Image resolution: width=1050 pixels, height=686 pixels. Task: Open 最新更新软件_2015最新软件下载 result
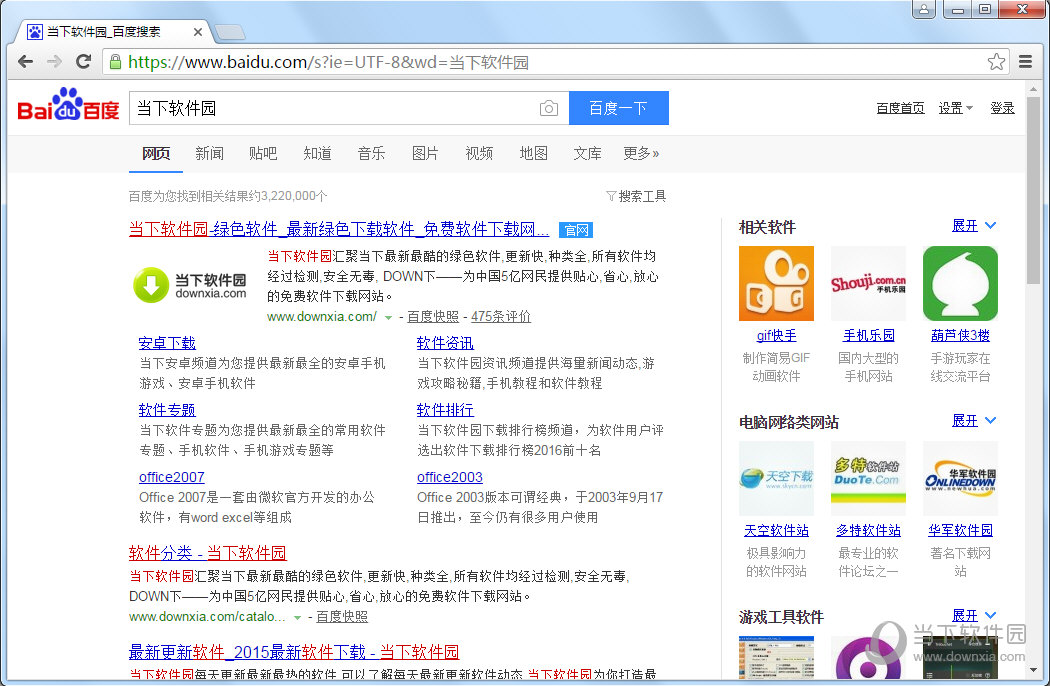(294, 652)
